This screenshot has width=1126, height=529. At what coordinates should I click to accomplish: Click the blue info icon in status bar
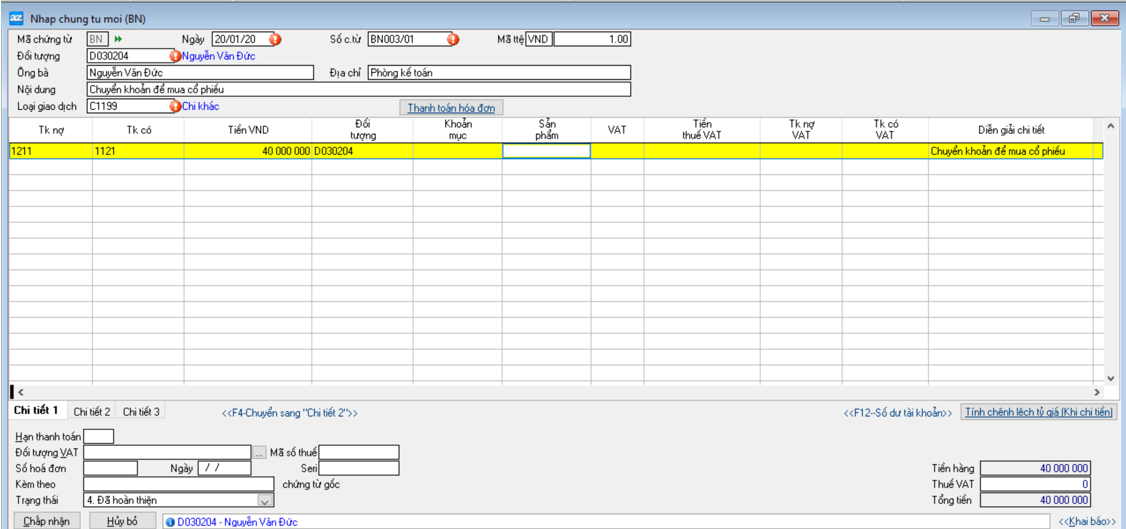(170, 522)
